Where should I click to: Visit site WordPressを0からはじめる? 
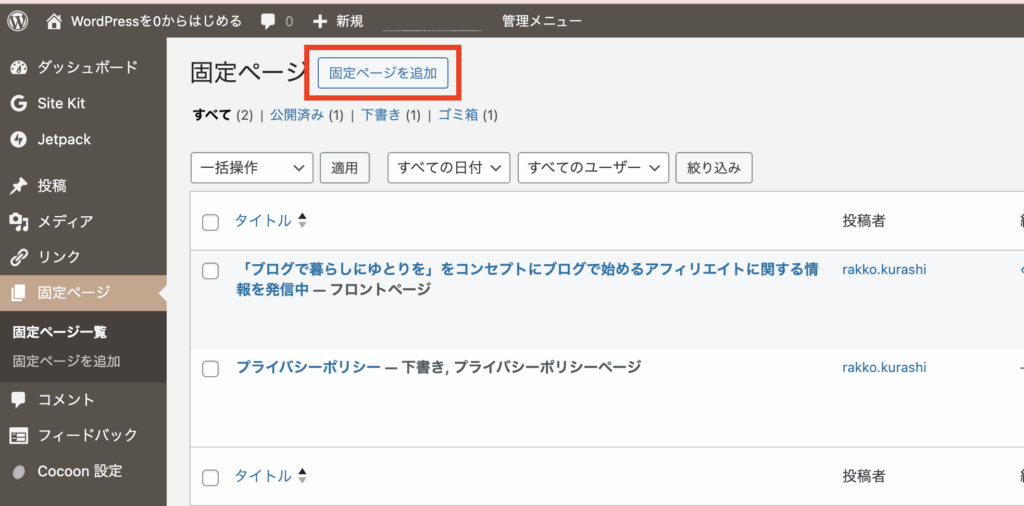tap(156, 22)
